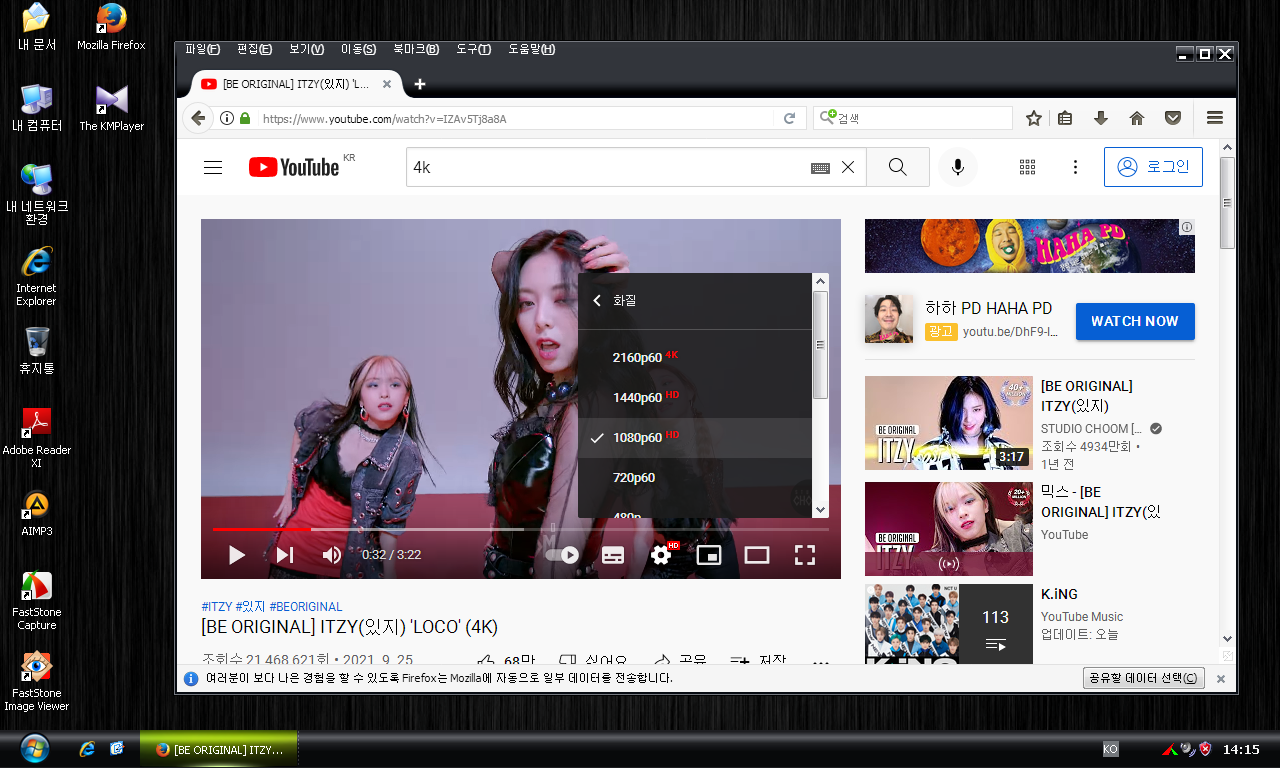Launch Internet Explorer from quick launch
1280x768 pixels.
[87, 748]
